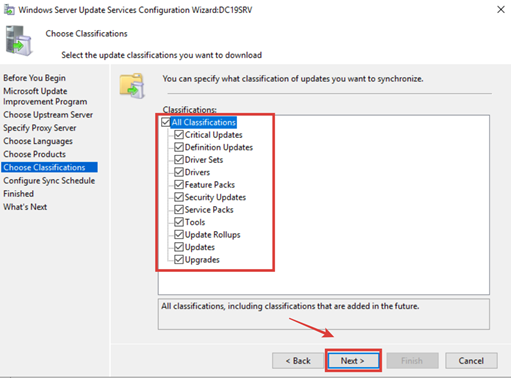This screenshot has height=378, width=511.
Task: Toggle the All Classifications checkbox
Action: pos(166,122)
